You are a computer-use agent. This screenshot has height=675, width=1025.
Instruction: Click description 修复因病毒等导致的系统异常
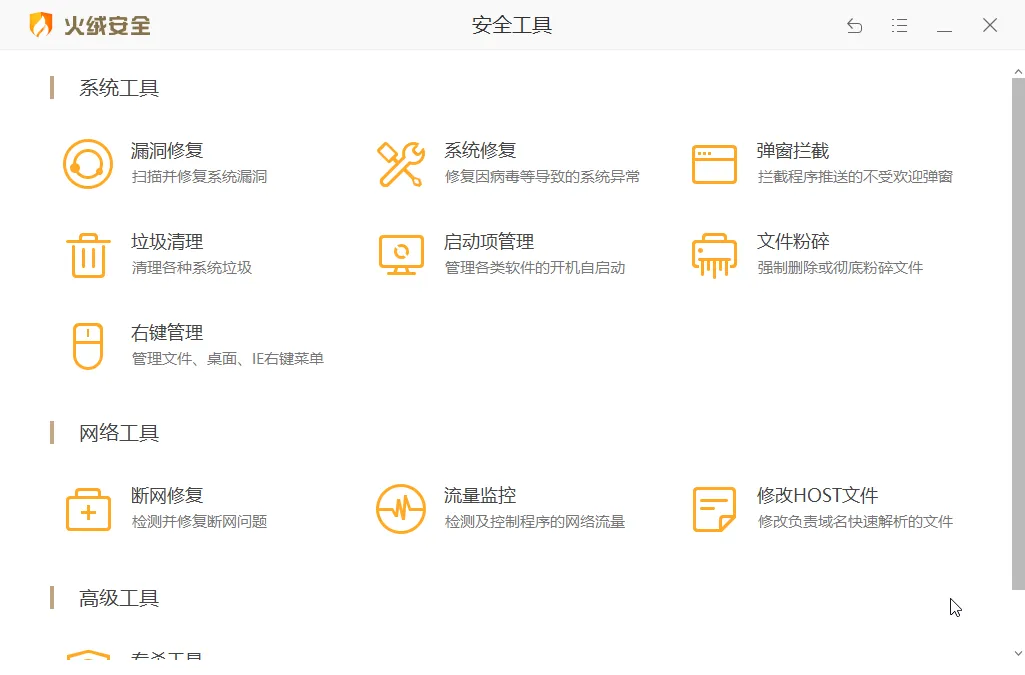coord(542,177)
